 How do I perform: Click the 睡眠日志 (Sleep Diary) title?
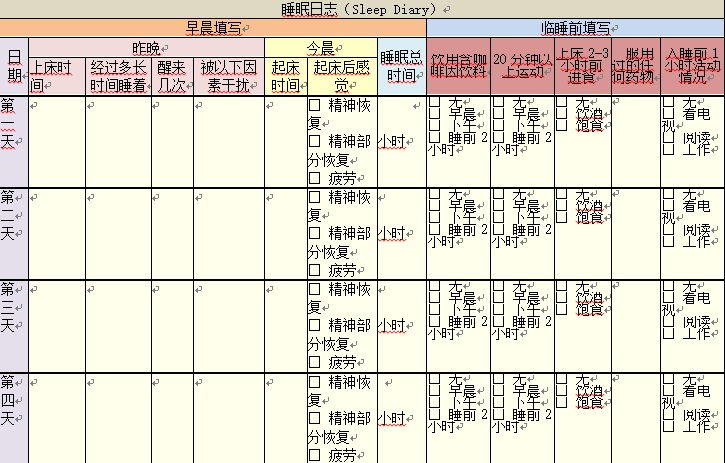[x=359, y=9]
